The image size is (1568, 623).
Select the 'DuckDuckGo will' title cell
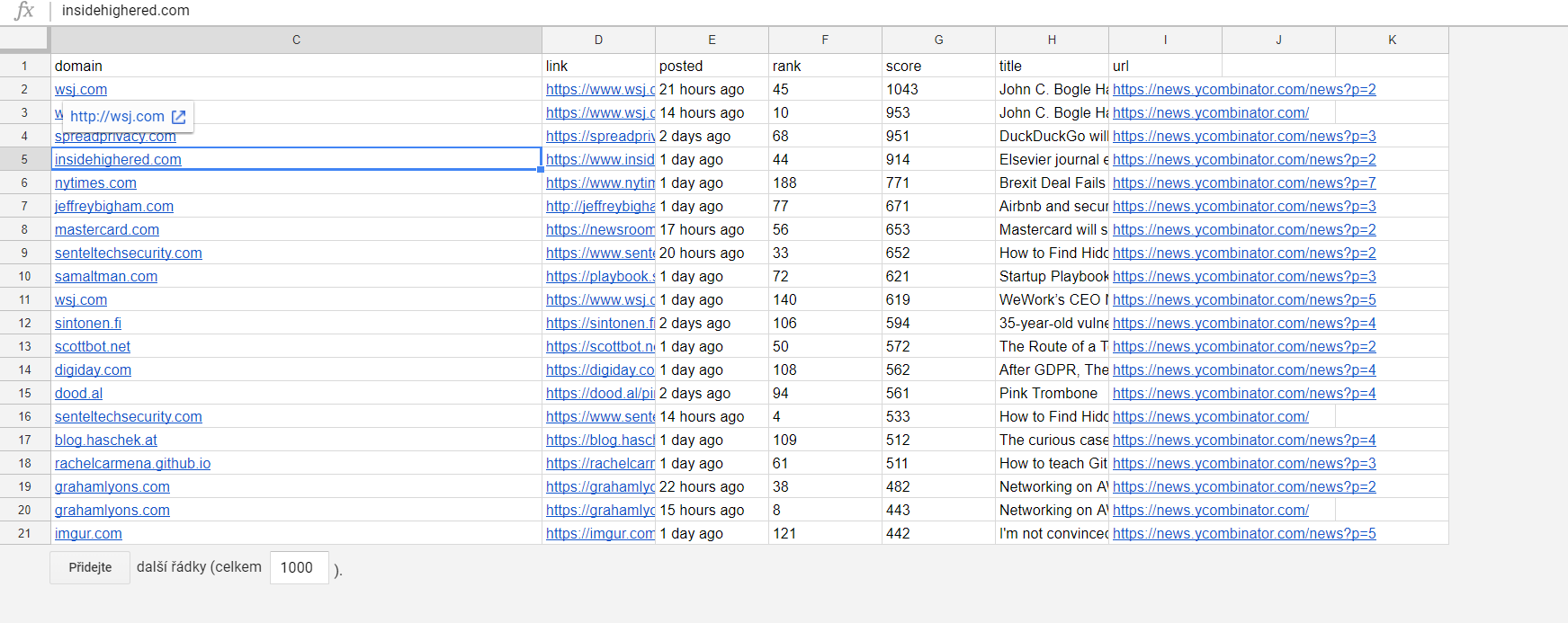pyautogui.click(x=1052, y=136)
